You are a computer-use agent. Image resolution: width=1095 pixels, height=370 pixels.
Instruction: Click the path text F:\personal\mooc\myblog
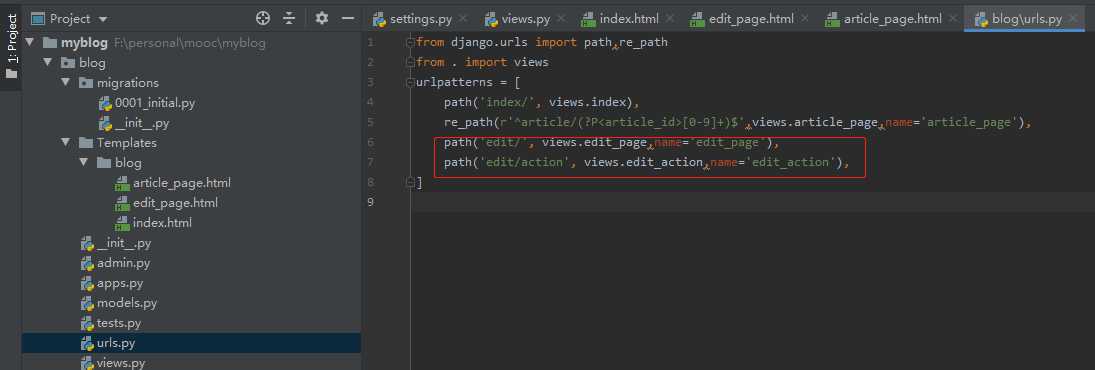pyautogui.click(x=190, y=43)
